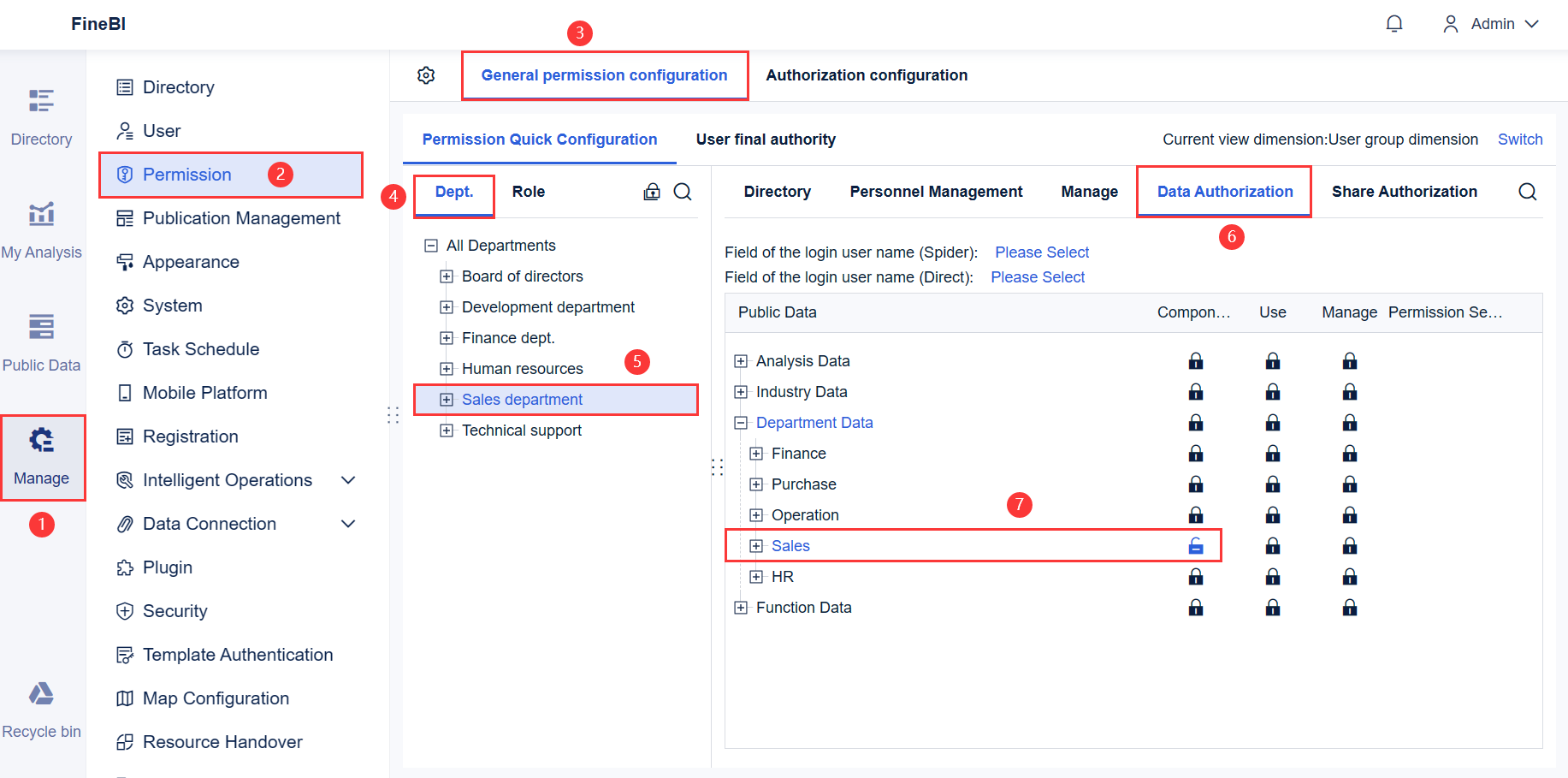This screenshot has height=778, width=1568.
Task: Open the Data Connection dropdown
Action: click(348, 523)
